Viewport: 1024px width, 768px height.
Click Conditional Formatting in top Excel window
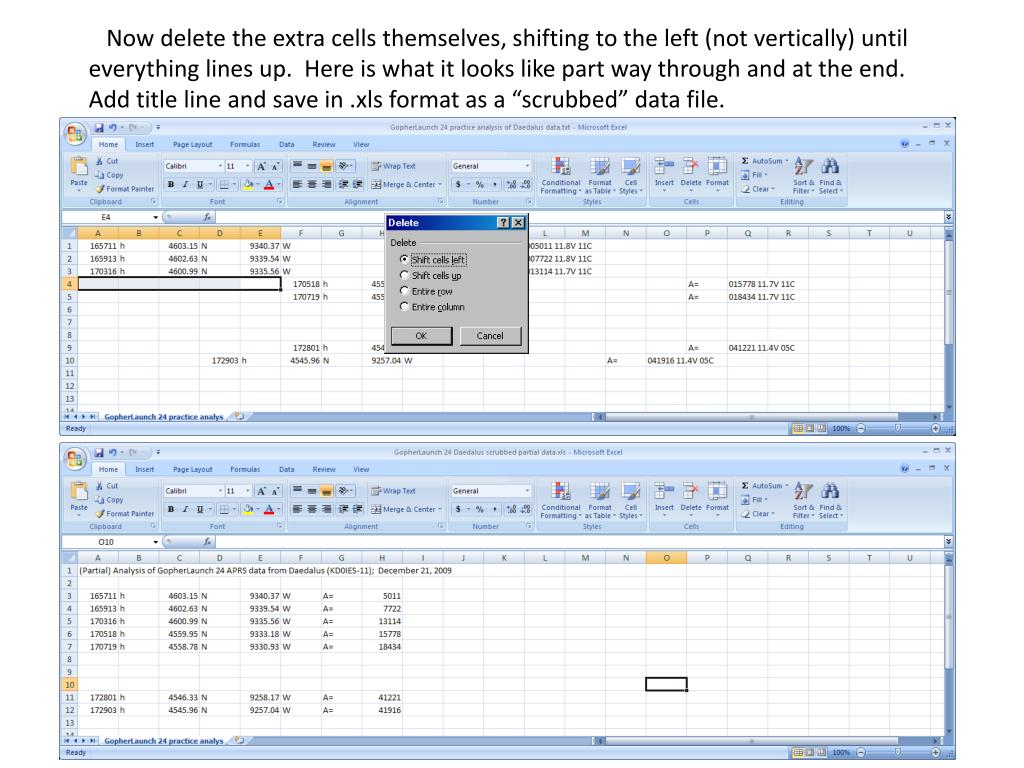(x=560, y=175)
